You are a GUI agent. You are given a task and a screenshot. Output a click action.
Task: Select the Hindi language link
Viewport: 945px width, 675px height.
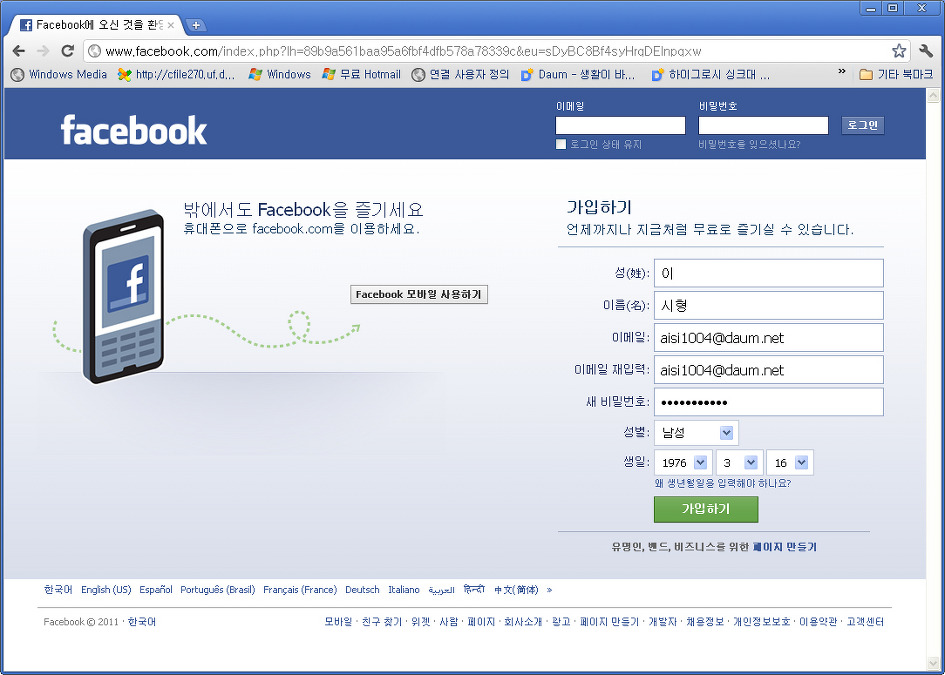pyautogui.click(x=474, y=589)
